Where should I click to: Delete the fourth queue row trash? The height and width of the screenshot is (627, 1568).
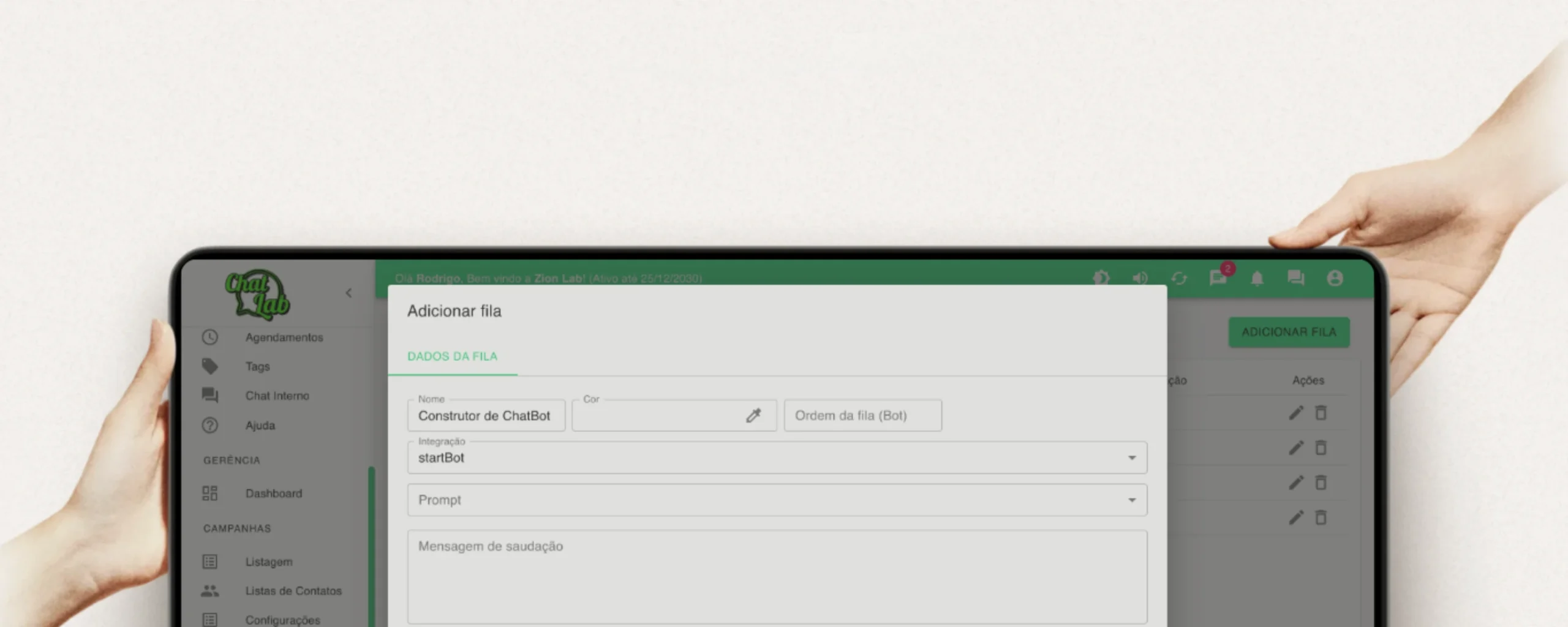pyautogui.click(x=1321, y=518)
